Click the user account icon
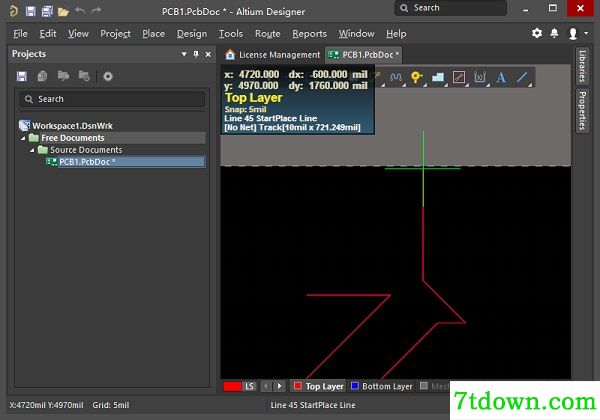The width and height of the screenshot is (600, 420). click(x=572, y=34)
